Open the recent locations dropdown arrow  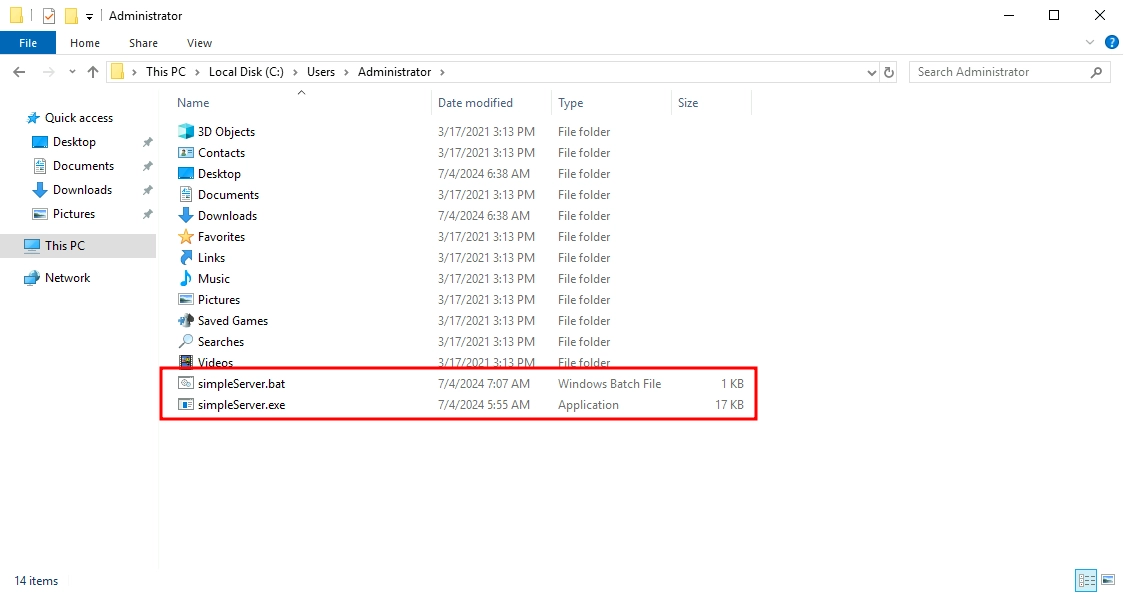pos(72,72)
